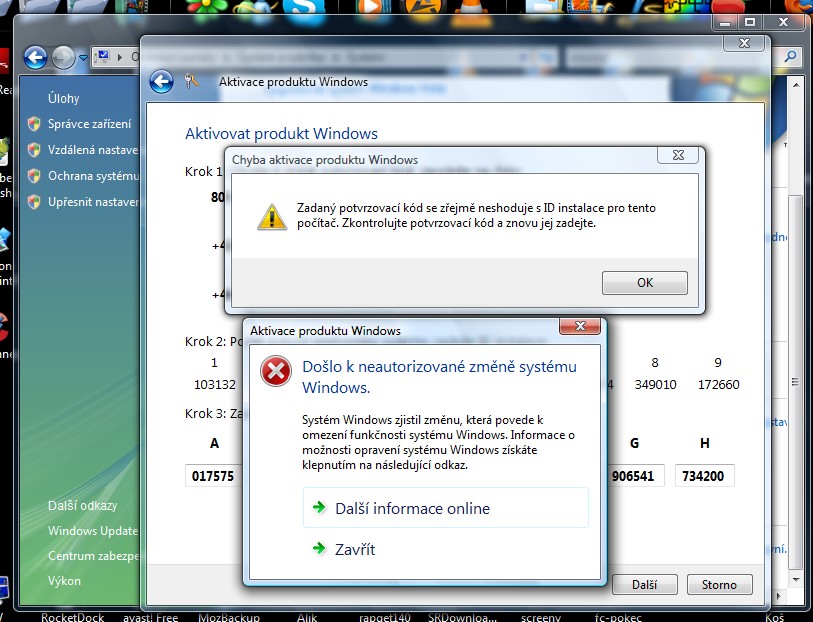813x622 pixels.
Task: Click confirmation code field H
Action: click(x=704, y=477)
